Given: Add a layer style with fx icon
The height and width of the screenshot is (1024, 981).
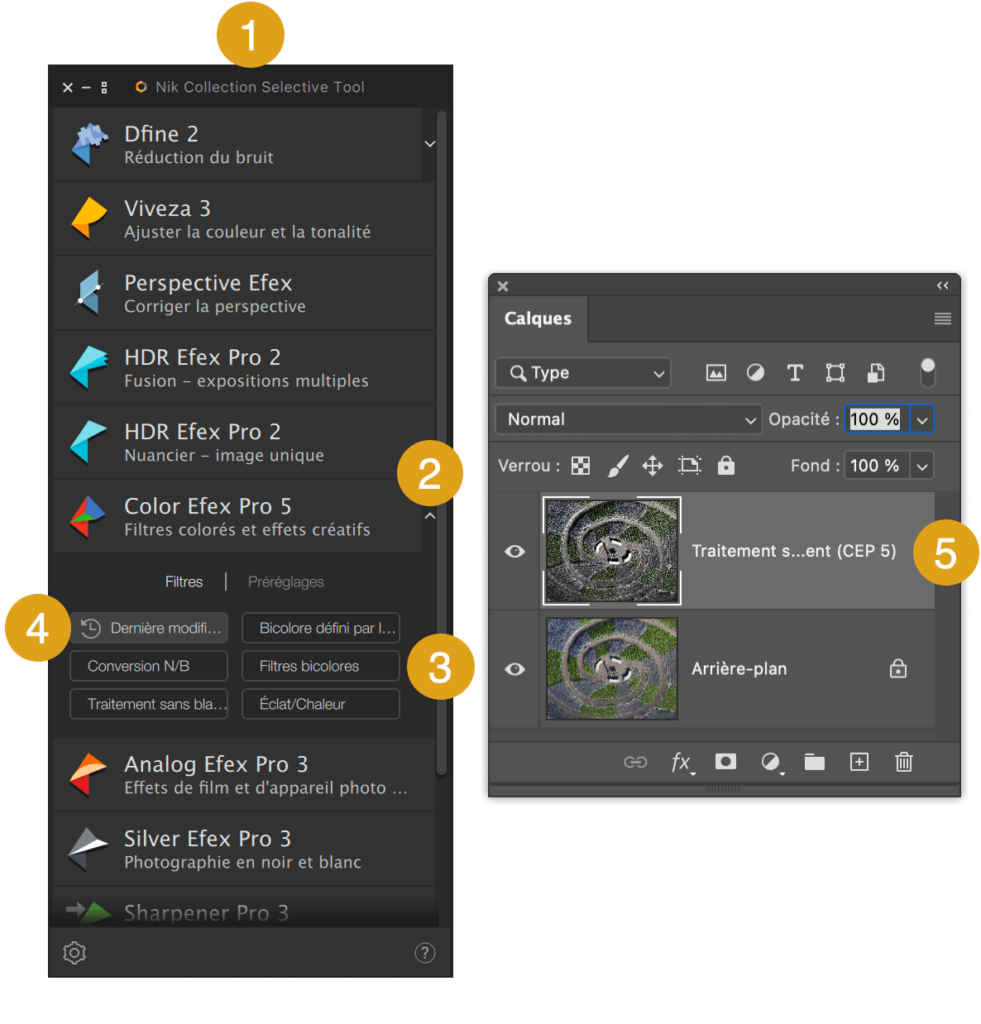Looking at the screenshot, I should tap(682, 762).
